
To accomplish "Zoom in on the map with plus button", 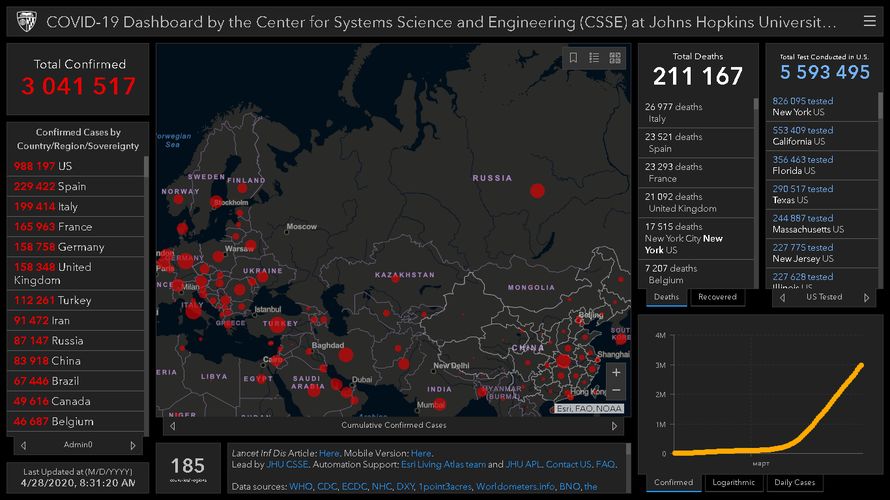I will click(x=616, y=372).
